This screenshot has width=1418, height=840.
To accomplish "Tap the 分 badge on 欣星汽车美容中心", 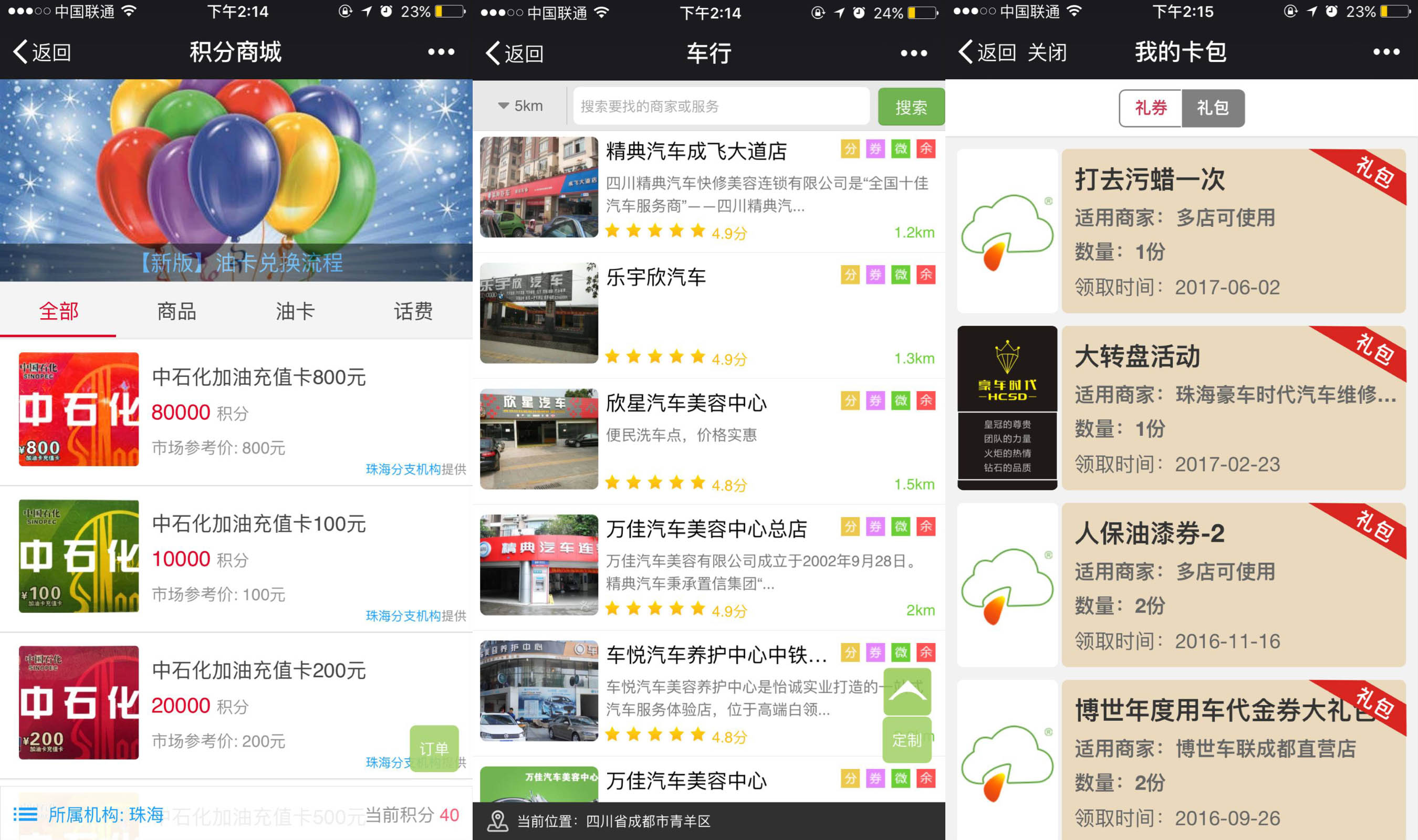I will (x=850, y=401).
